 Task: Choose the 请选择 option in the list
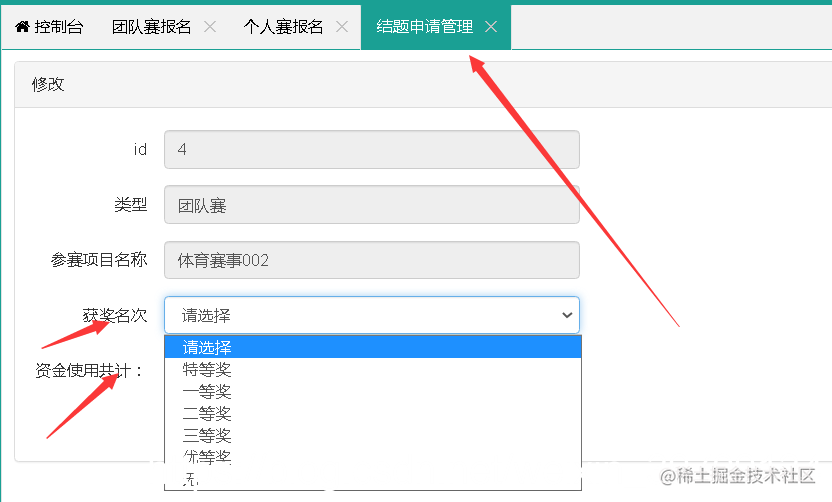click(x=373, y=348)
